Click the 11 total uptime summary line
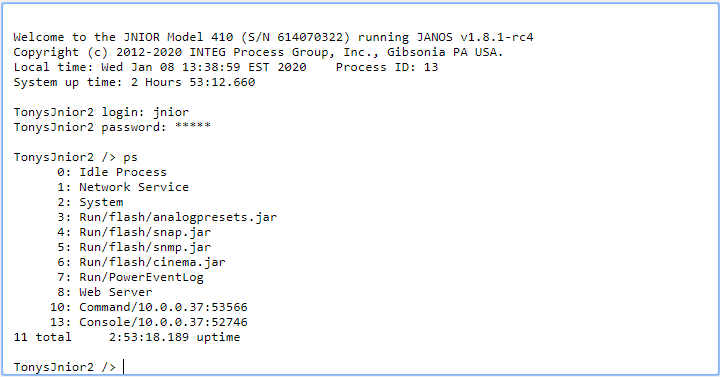The image size is (720, 377). 127,337
